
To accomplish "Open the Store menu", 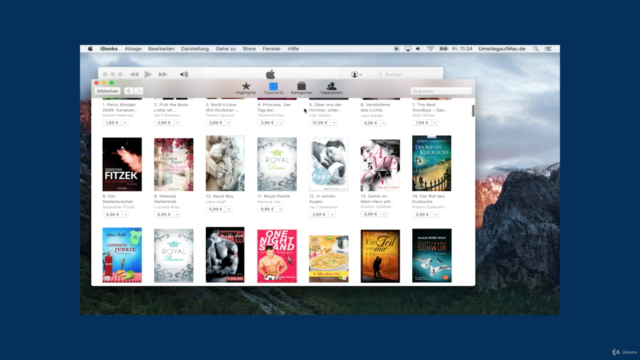I will [x=249, y=49].
